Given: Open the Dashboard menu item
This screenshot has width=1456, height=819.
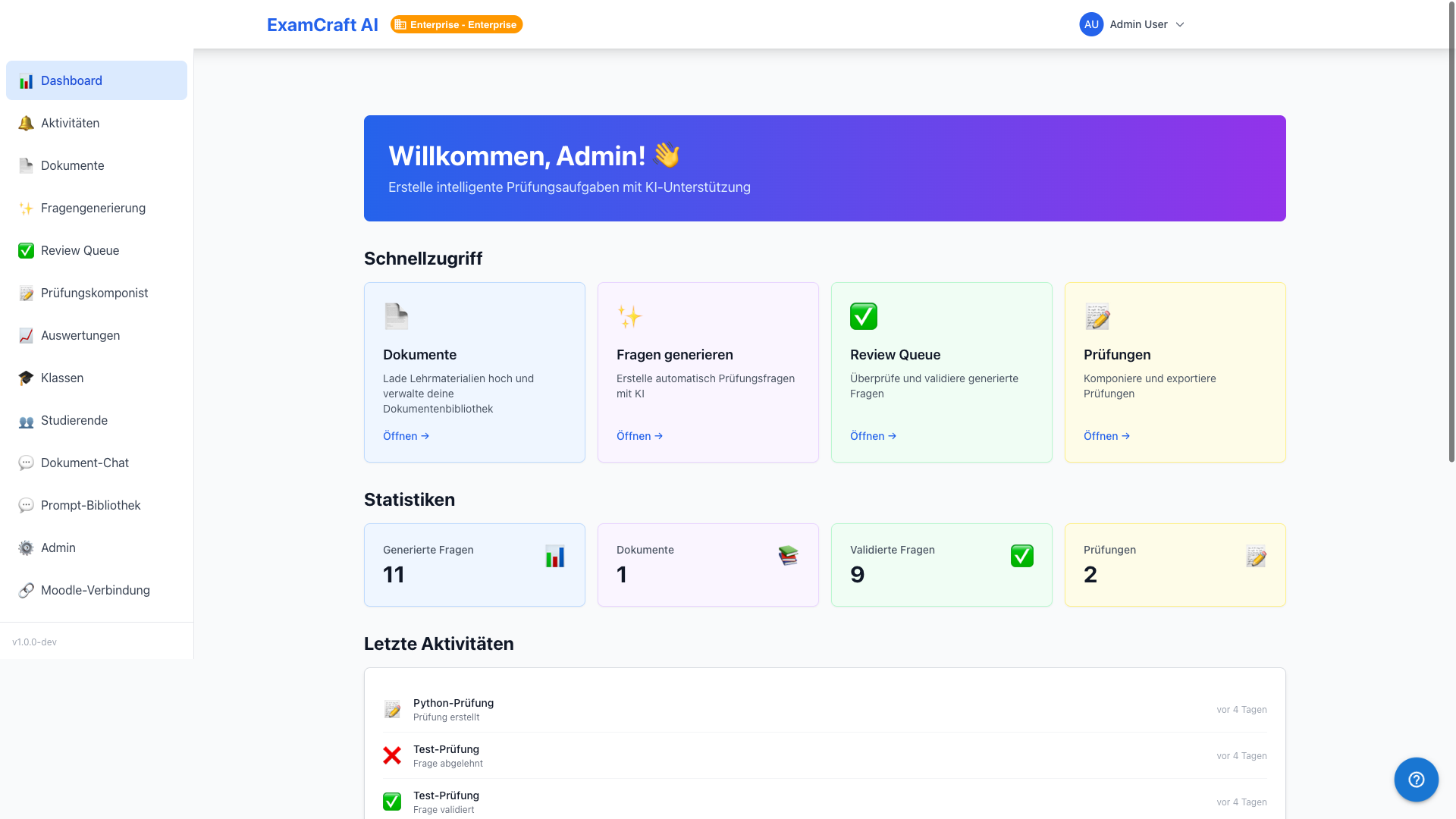Looking at the screenshot, I should pyautogui.click(x=96, y=80).
